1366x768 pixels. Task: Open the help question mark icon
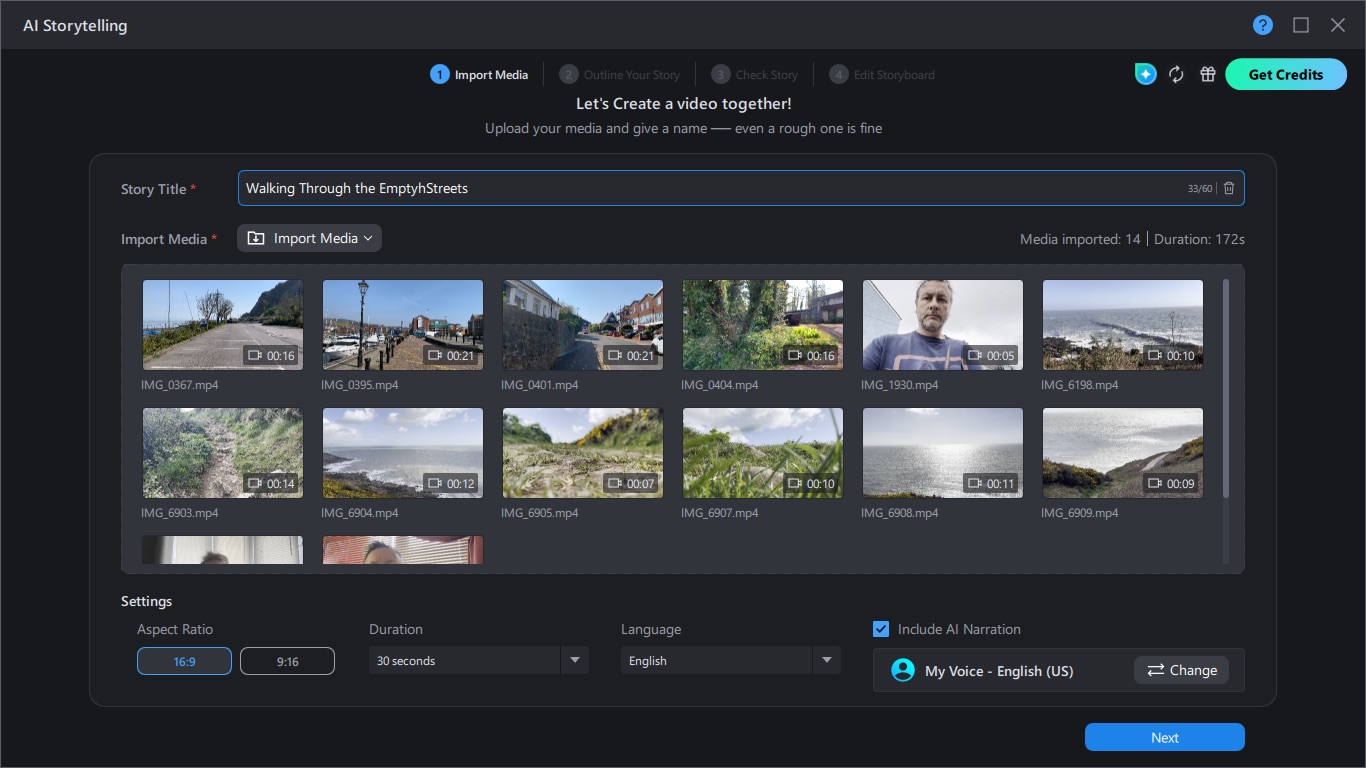(x=1263, y=25)
